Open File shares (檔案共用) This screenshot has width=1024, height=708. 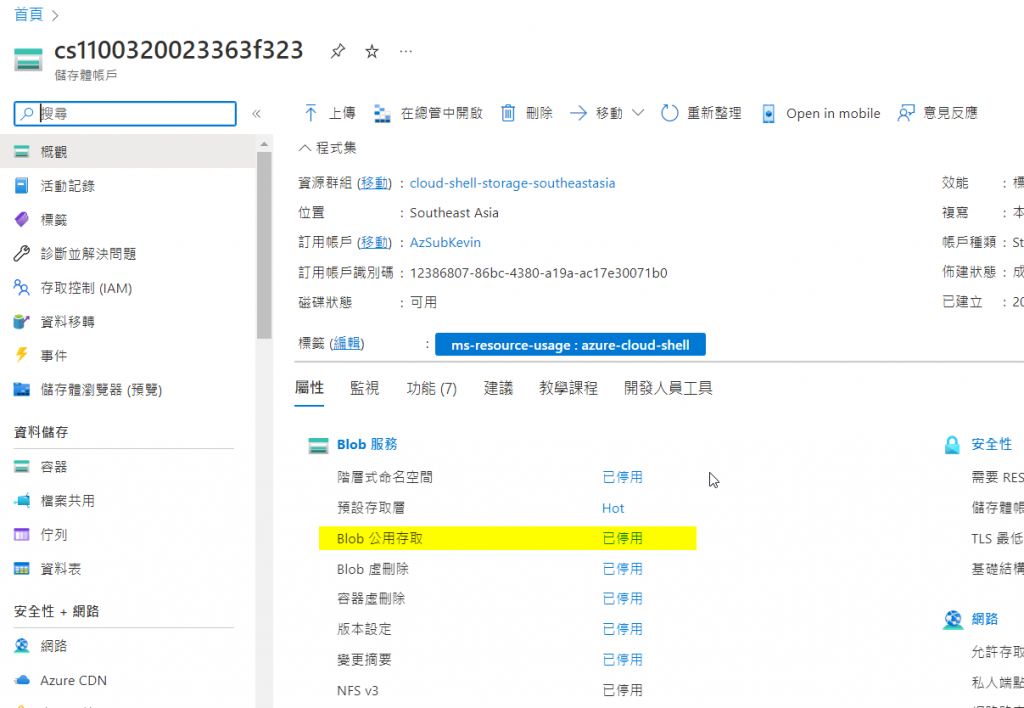click(127, 501)
